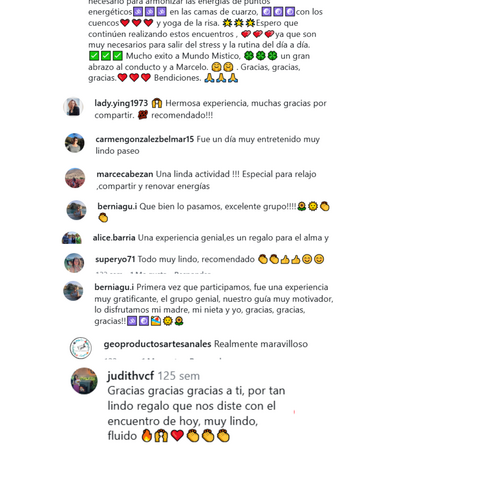
Task: Open lady.ying1973's profile picture
Action: [73, 107]
